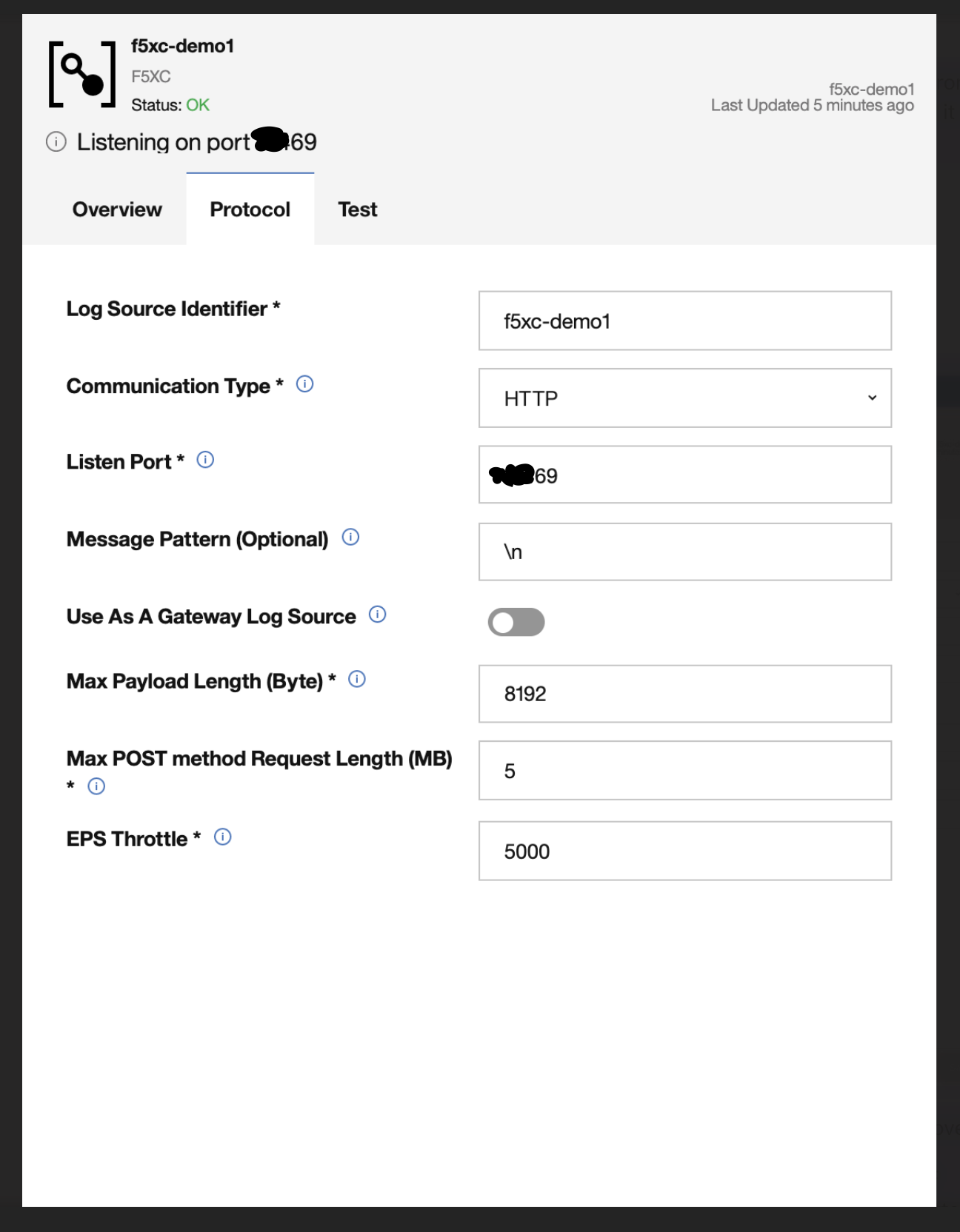Image resolution: width=960 pixels, height=1232 pixels.
Task: Open the Communication Type info tooltip
Action: coord(304,384)
